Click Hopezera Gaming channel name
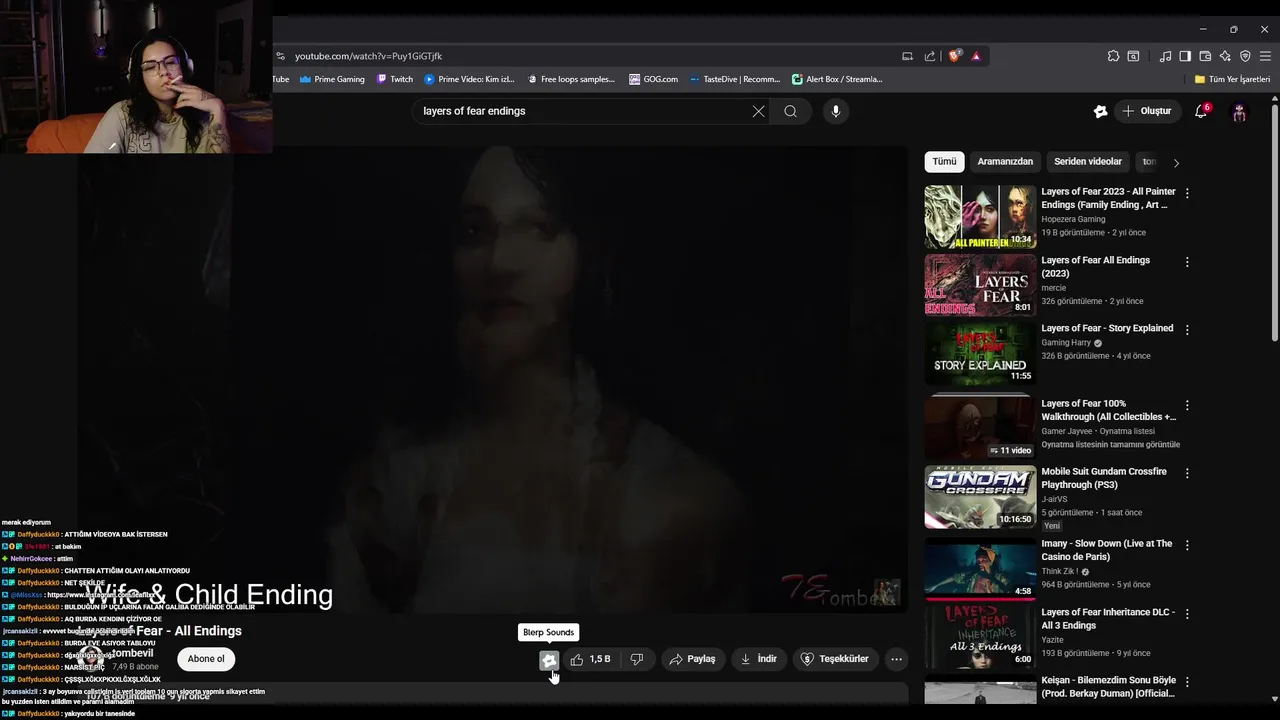The height and width of the screenshot is (720, 1280). tap(1073, 219)
